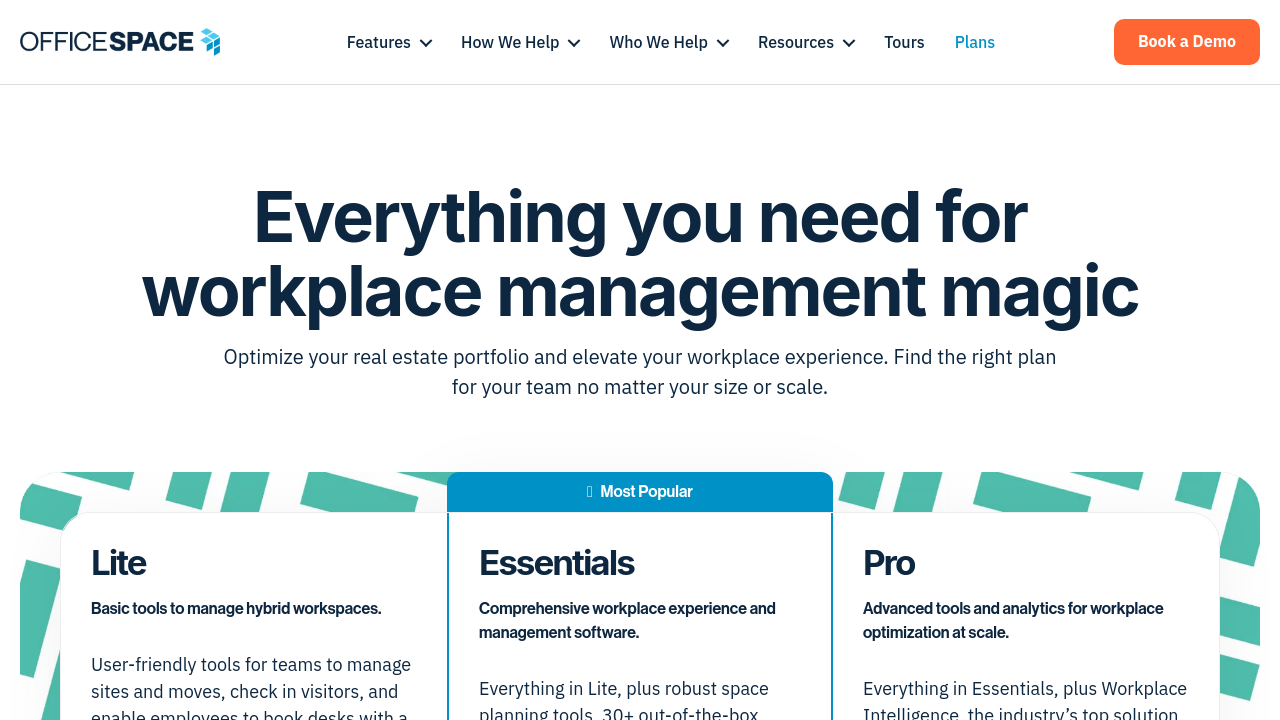Viewport: 1280px width, 720px height.
Task: Select the Pro plan heading
Action: pos(888,563)
